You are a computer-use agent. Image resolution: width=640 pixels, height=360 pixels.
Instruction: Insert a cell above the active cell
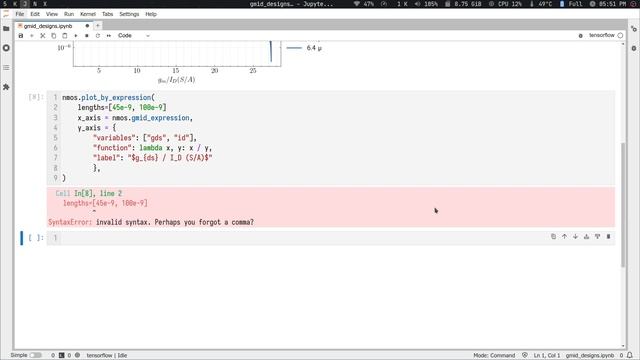pos(587,236)
